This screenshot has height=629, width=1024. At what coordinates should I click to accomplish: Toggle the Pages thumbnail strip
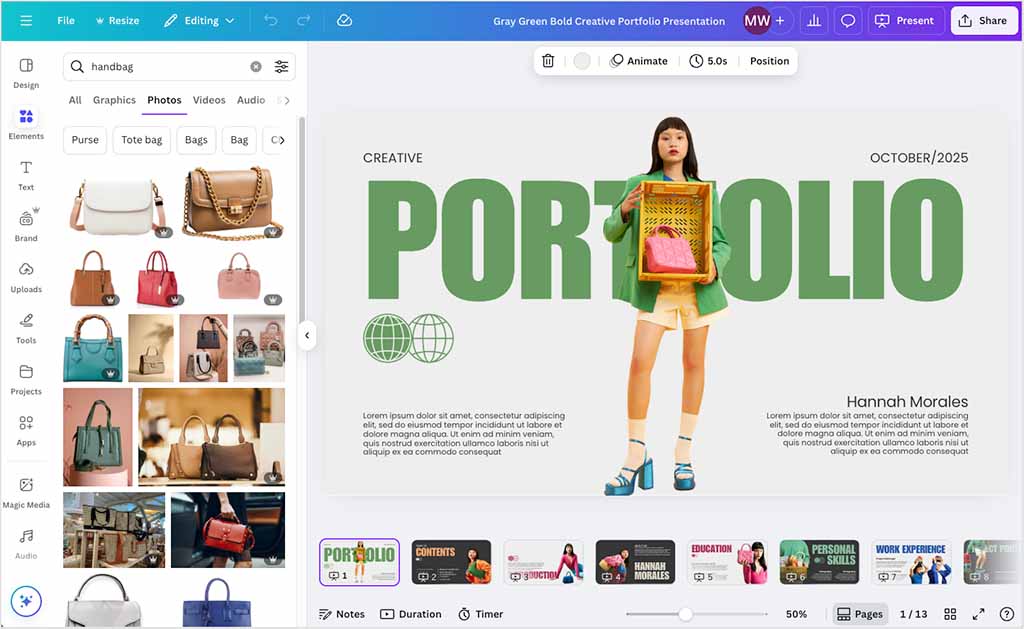coord(859,614)
